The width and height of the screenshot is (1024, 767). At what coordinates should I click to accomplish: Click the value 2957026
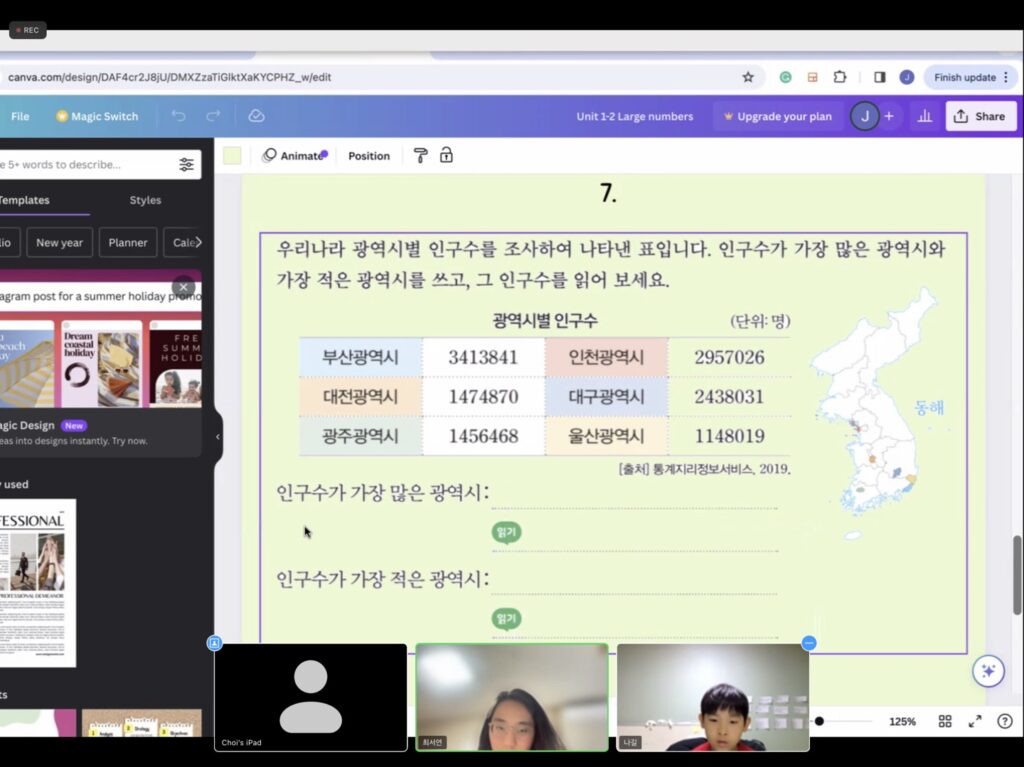[729, 357]
